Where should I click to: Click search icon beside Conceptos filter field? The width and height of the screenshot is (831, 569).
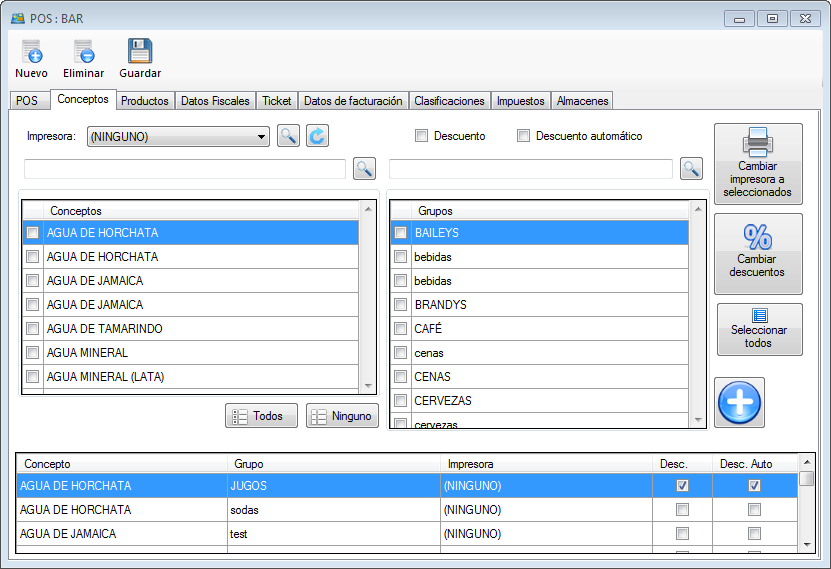coord(364,168)
